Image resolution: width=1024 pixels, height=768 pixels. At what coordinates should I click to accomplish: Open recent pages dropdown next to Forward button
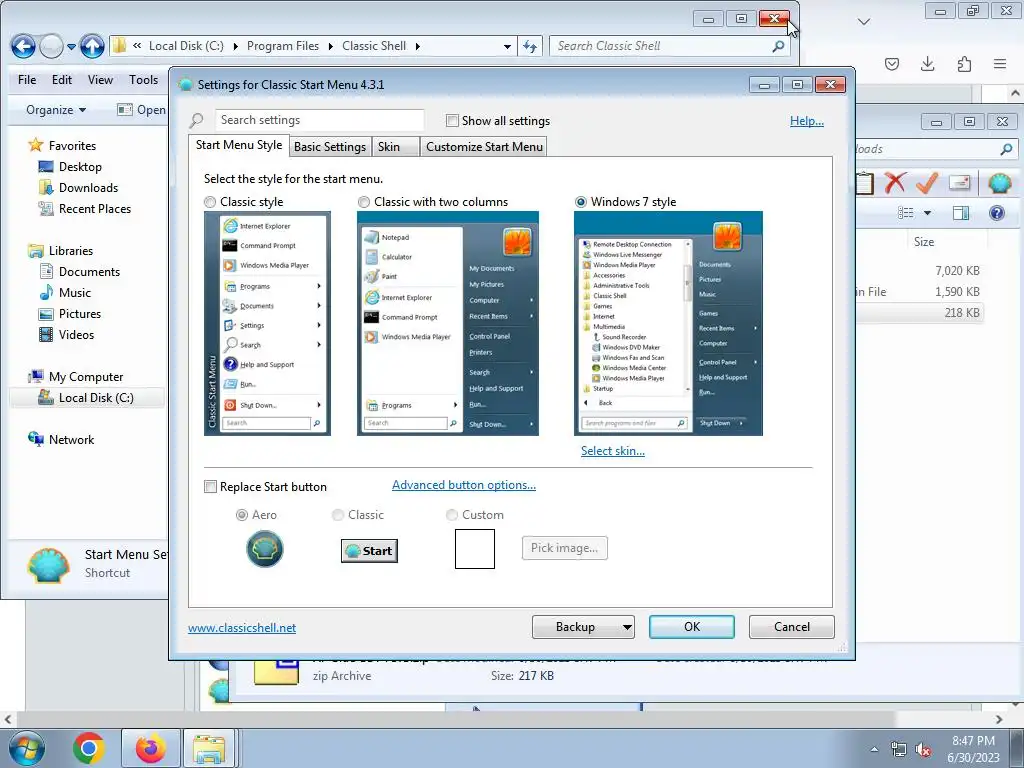pyautogui.click(x=72, y=46)
